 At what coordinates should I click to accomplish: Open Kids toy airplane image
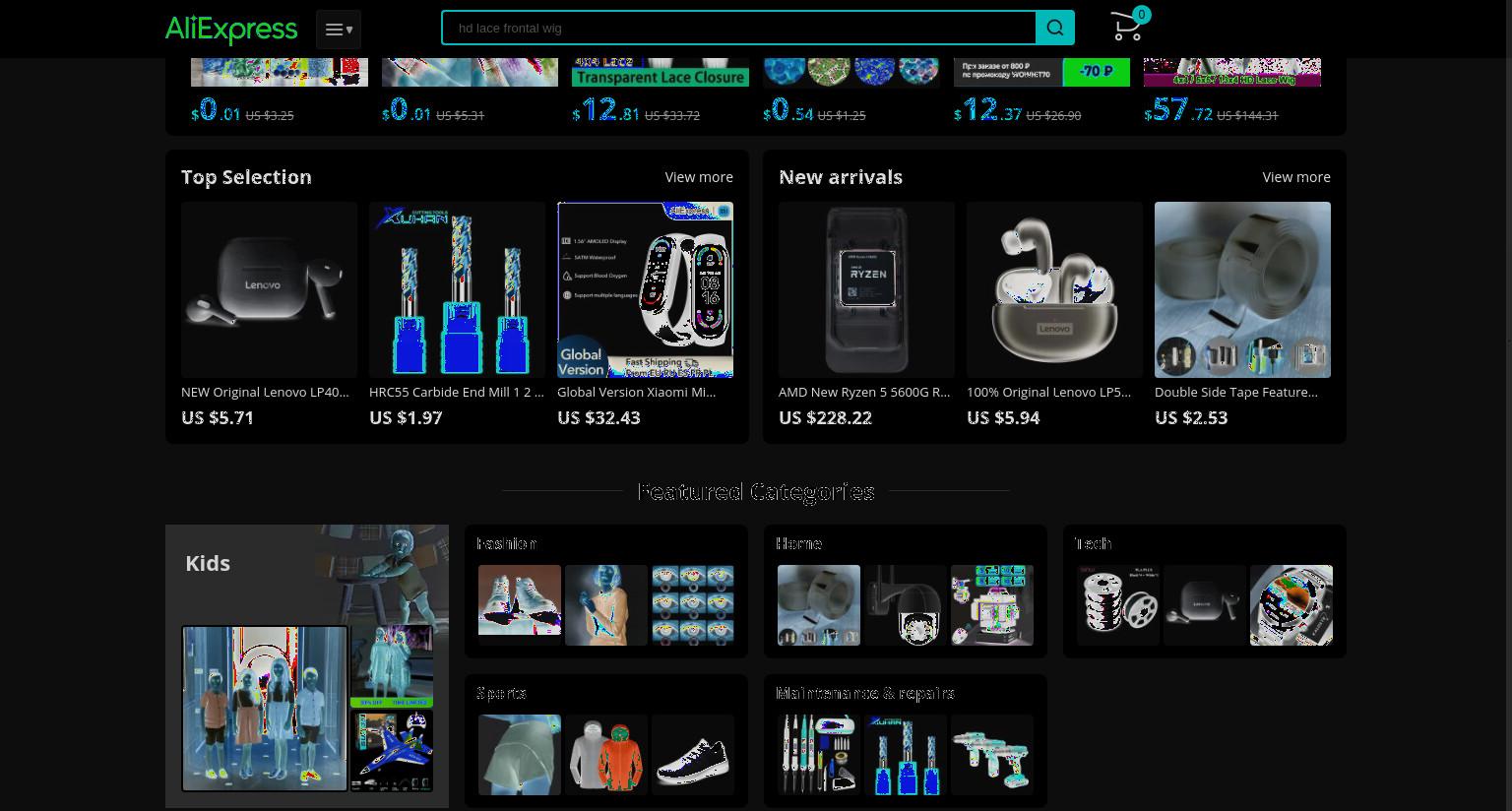392,751
